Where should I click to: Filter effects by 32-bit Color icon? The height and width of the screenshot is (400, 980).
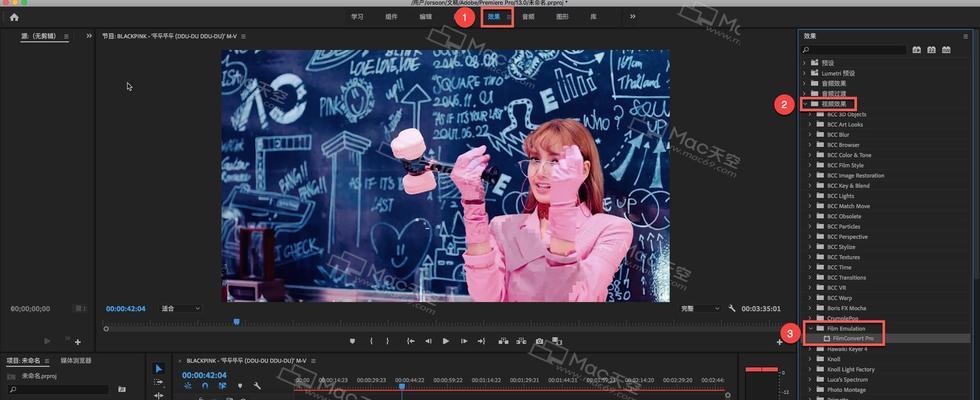(931, 49)
